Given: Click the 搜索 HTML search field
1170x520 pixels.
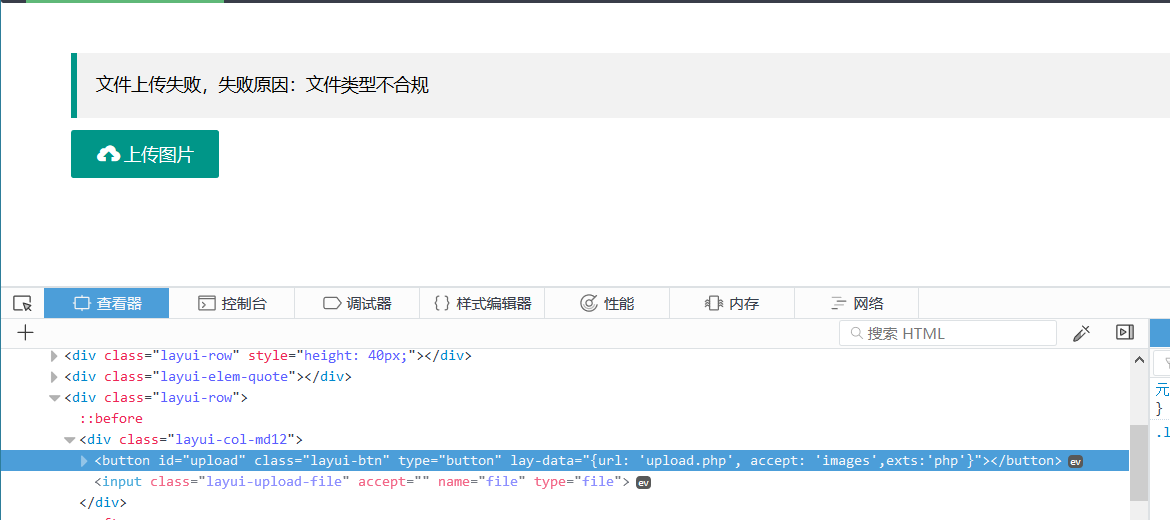Looking at the screenshot, I should tap(948, 333).
